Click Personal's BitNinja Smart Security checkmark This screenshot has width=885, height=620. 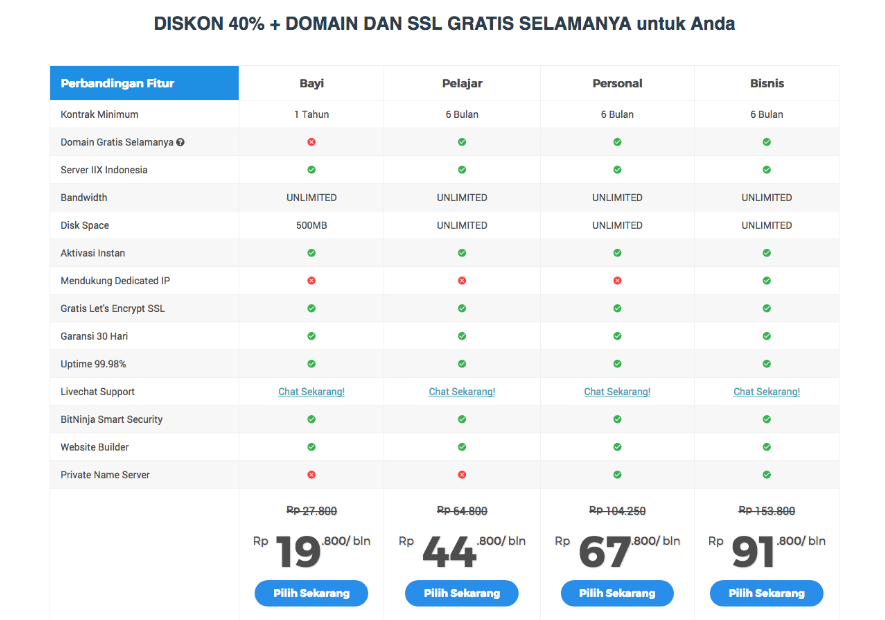(617, 419)
